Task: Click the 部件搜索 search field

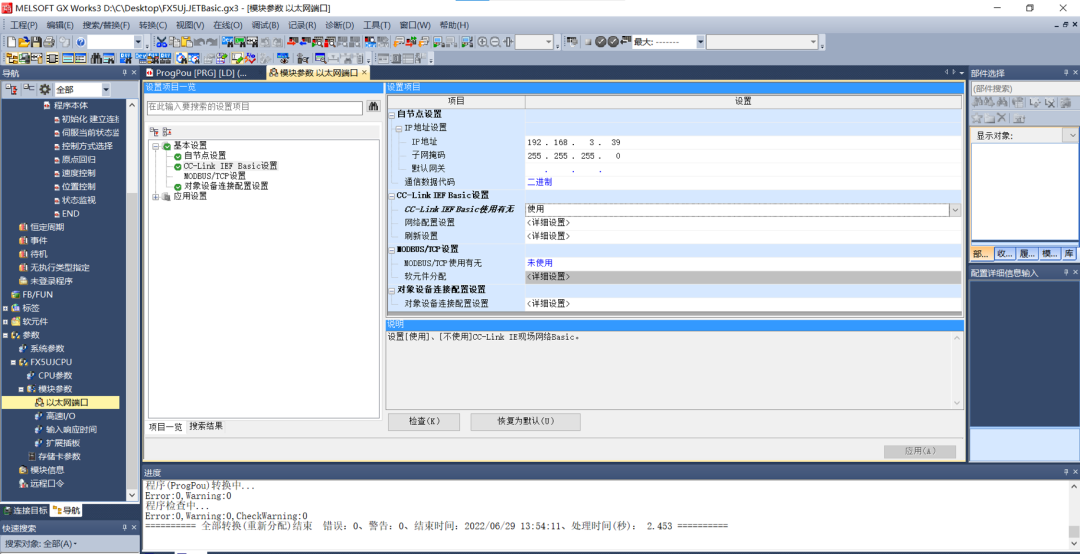Action: point(1025,89)
